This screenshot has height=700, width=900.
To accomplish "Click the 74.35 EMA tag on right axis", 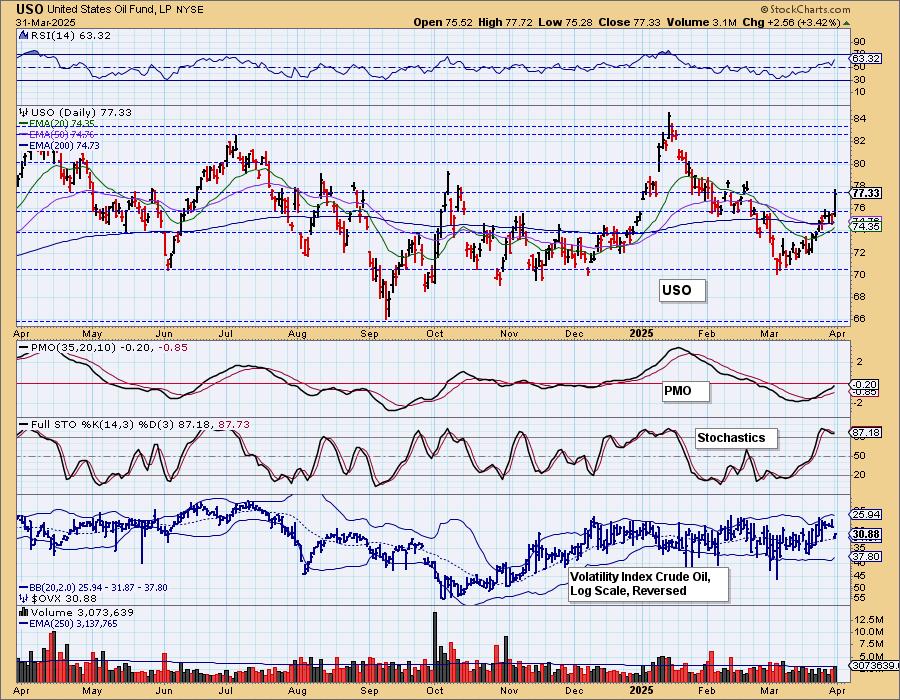I will point(866,227).
